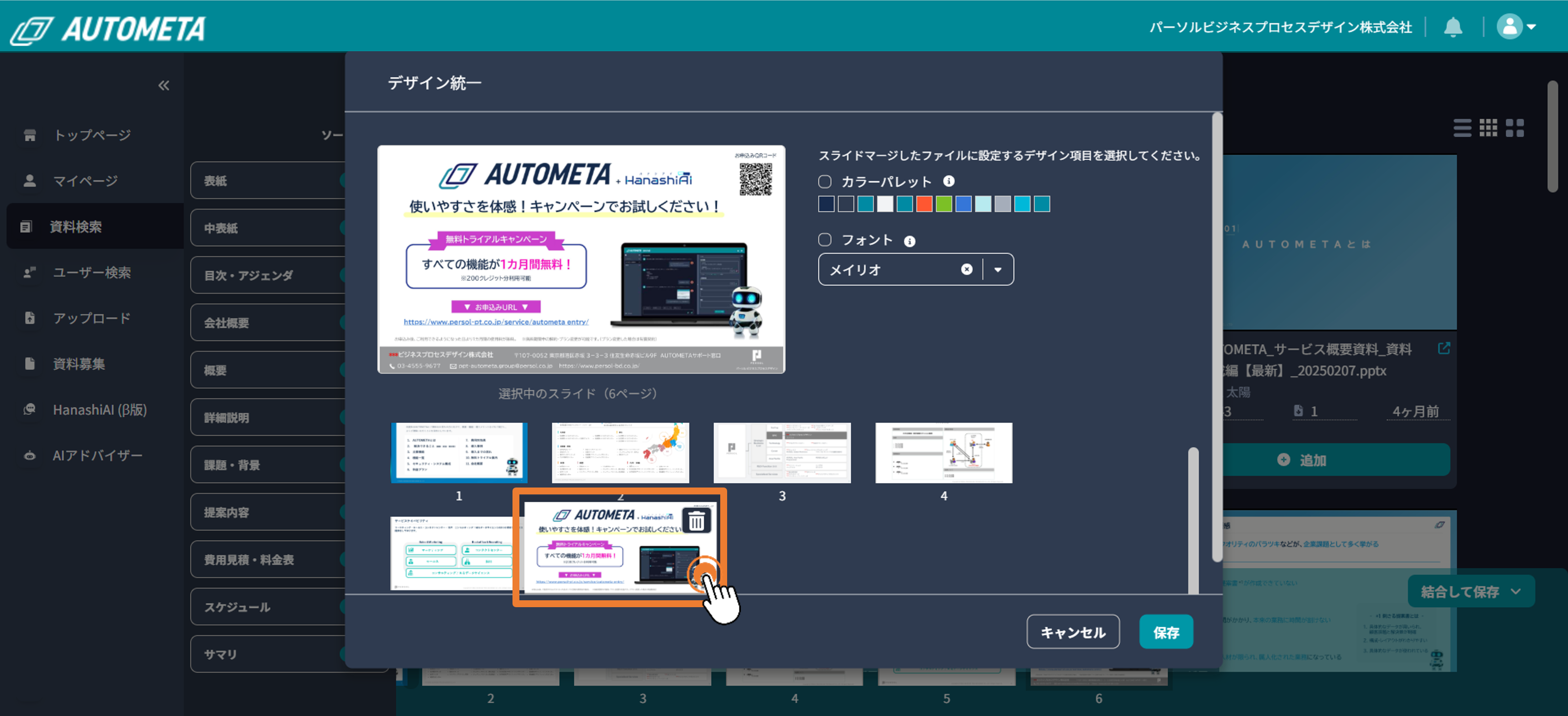1568x716 pixels.
Task: Select slide thumbnail 3
Action: click(x=782, y=453)
